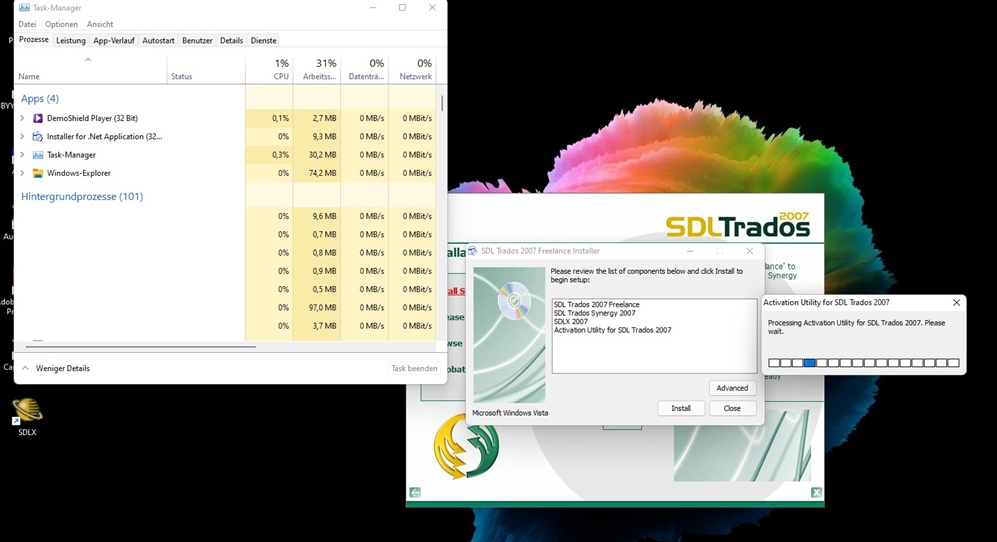997x542 pixels.
Task: Expand the Task-Manager process row
Action: click(x=22, y=155)
